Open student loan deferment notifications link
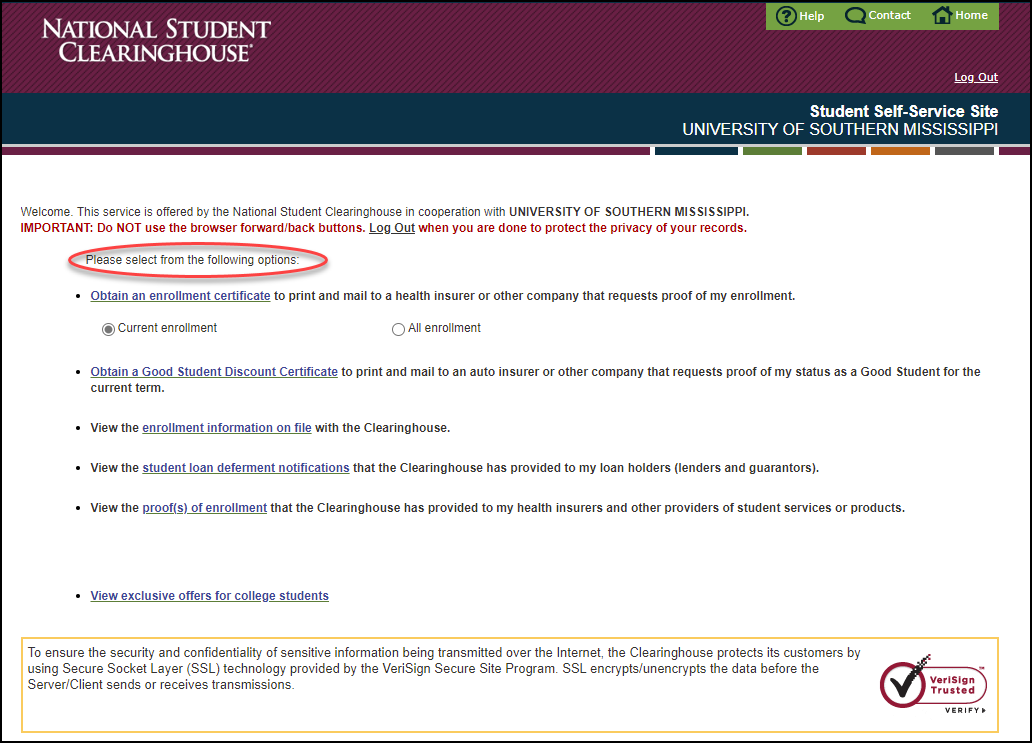 [245, 468]
